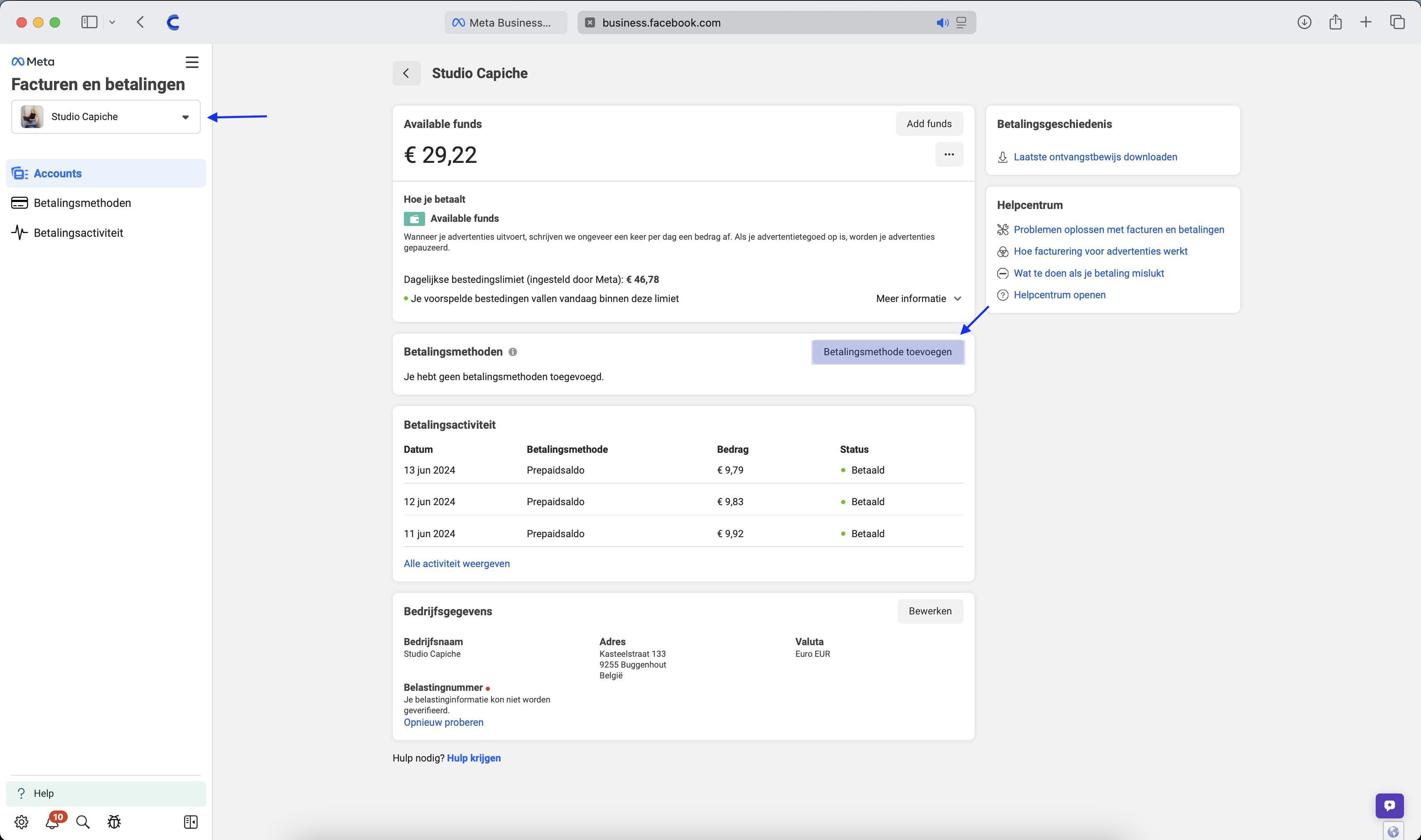Screen dimensions: 1421x840
Task: Open Betalingsmethoden in the sidebar
Action: 106,203
